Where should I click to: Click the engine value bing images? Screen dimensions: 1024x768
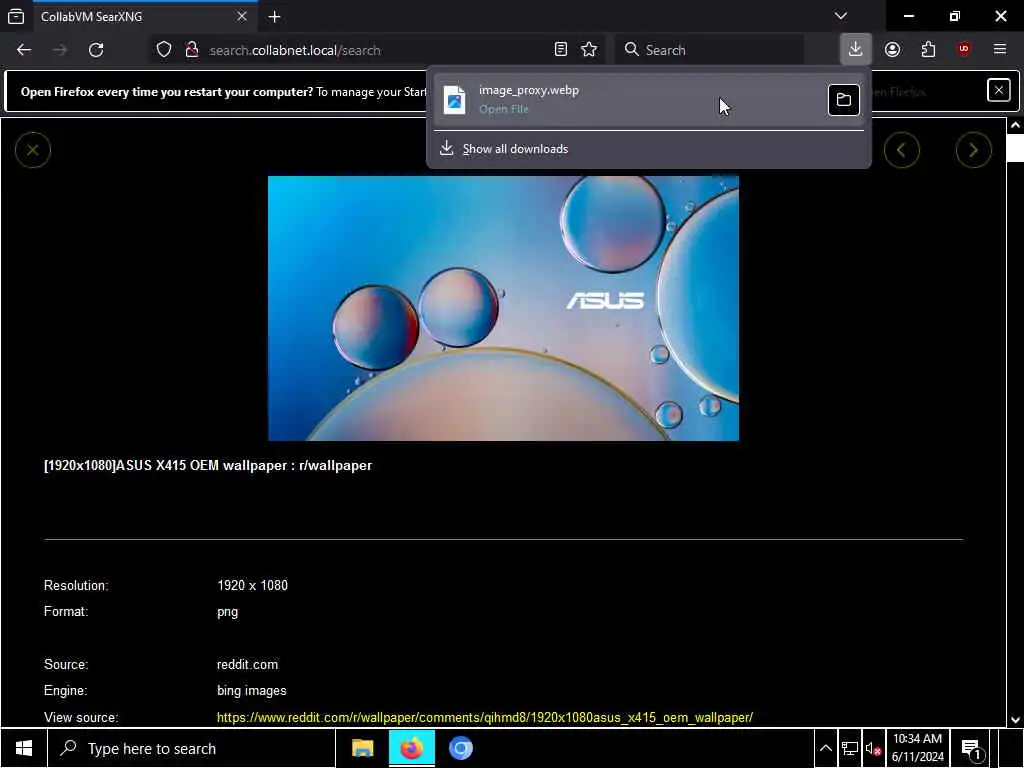pyautogui.click(x=251, y=691)
